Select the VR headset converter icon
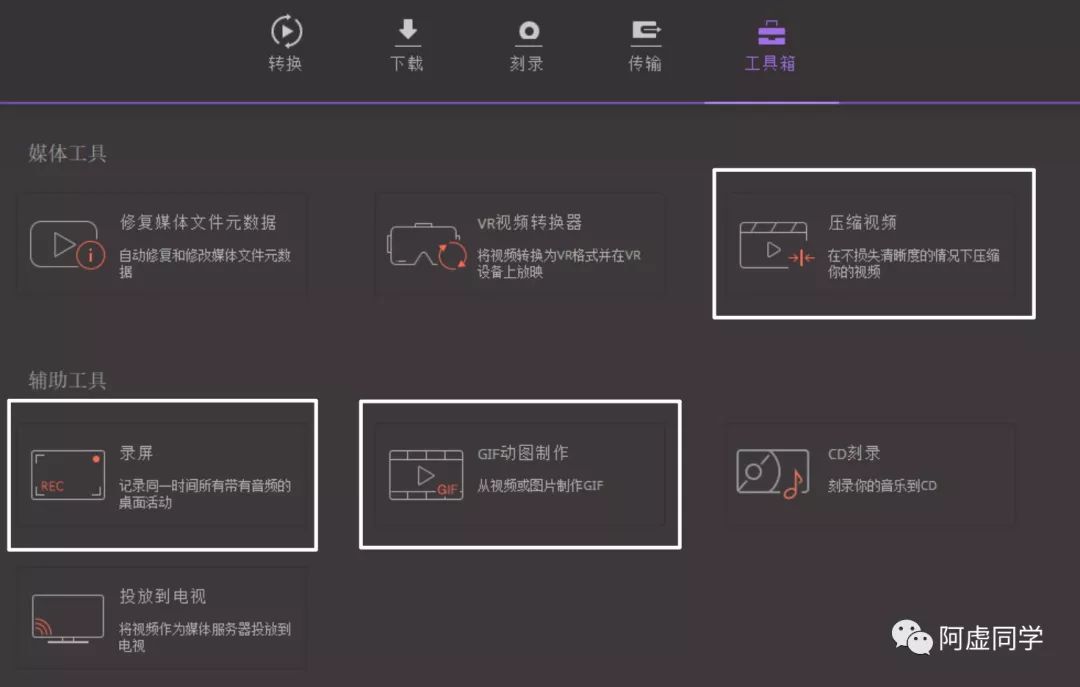This screenshot has width=1080, height=687. click(x=423, y=243)
